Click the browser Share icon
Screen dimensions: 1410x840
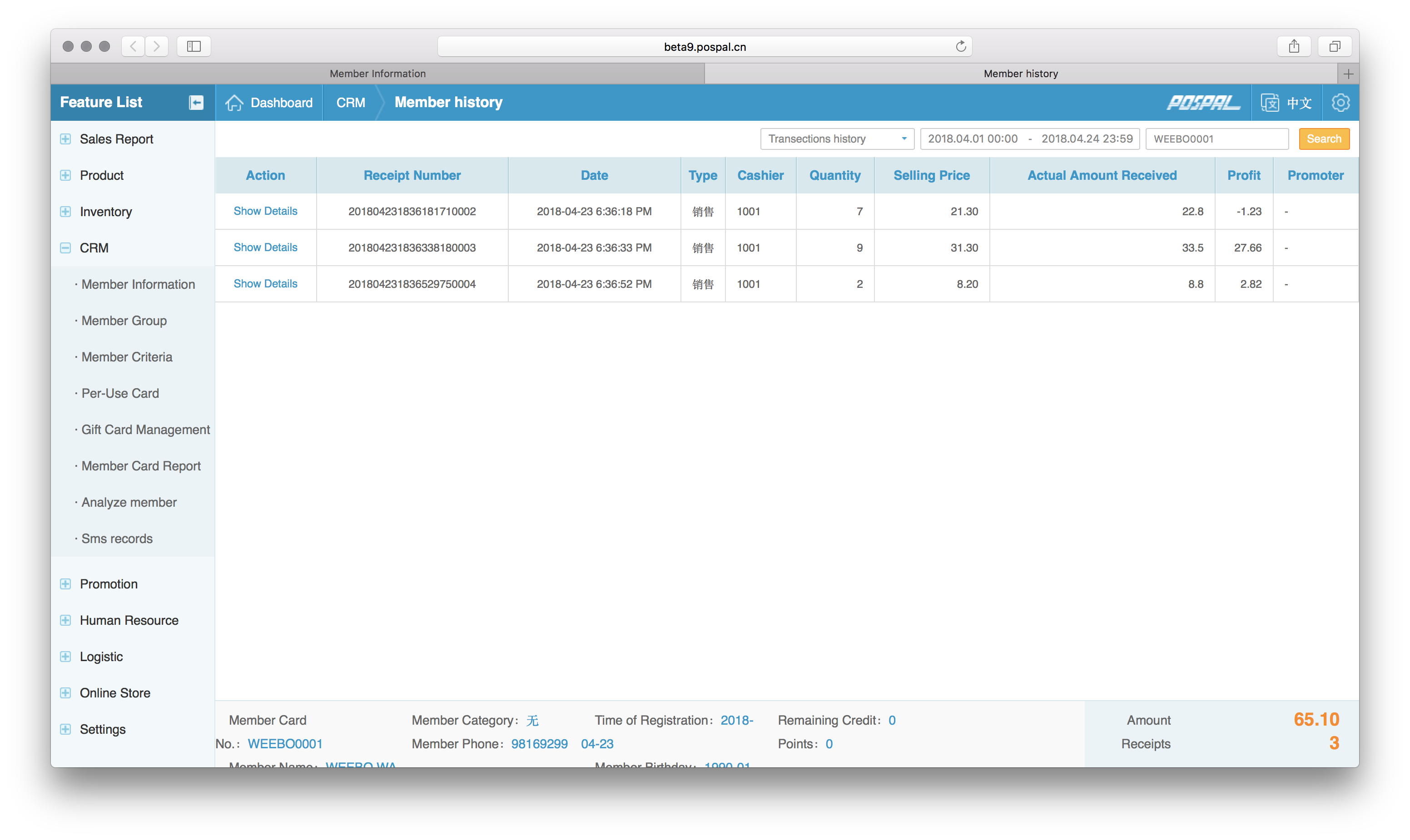click(x=1294, y=46)
